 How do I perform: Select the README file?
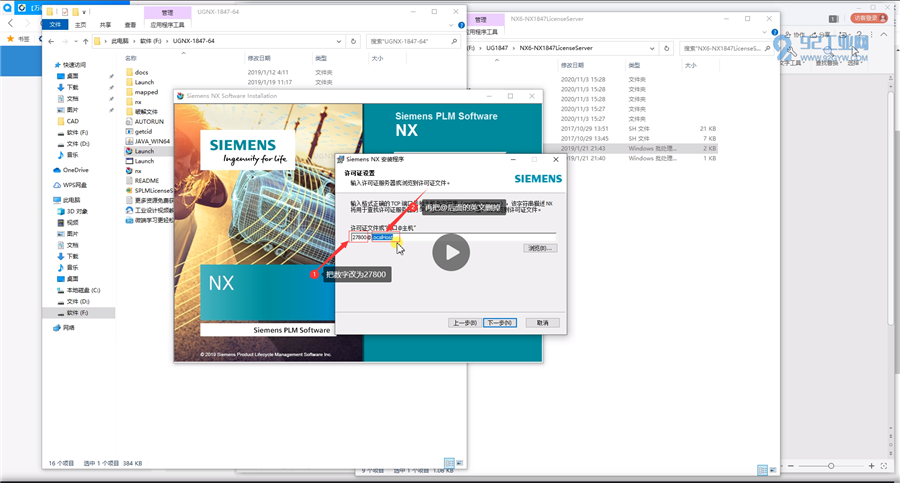147,180
